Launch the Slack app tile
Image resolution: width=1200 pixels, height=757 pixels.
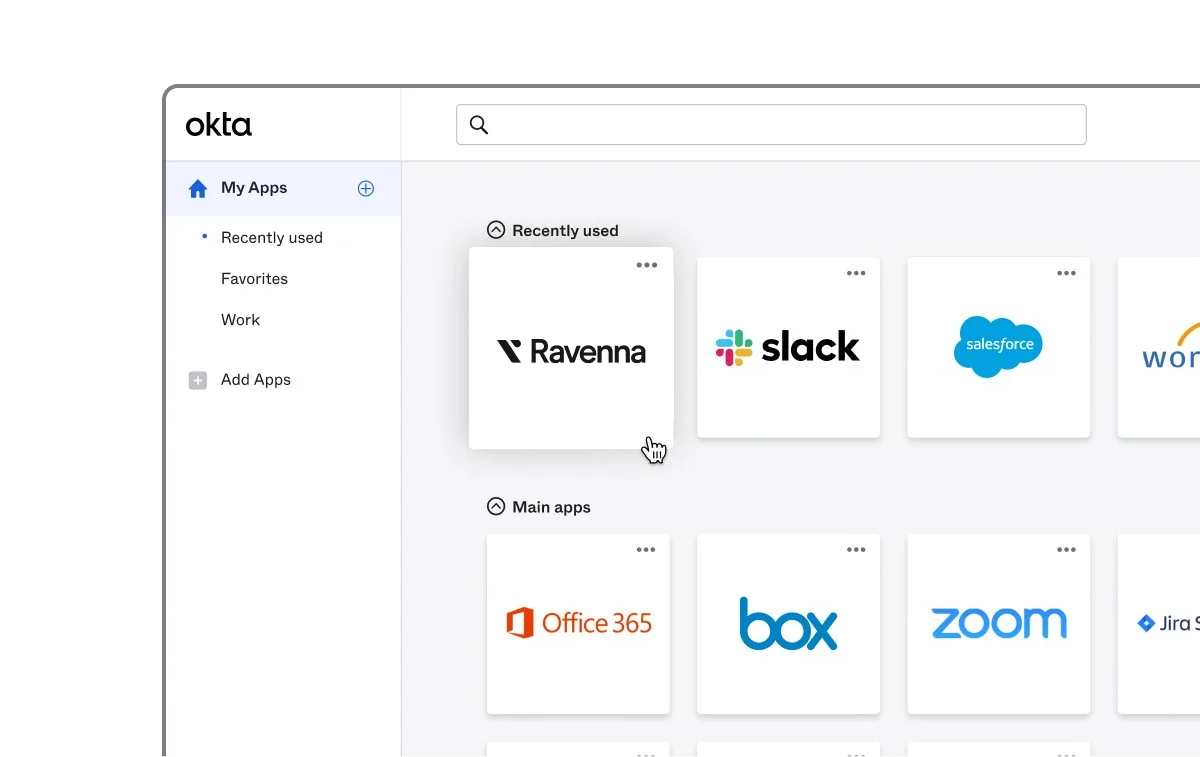[x=788, y=348]
